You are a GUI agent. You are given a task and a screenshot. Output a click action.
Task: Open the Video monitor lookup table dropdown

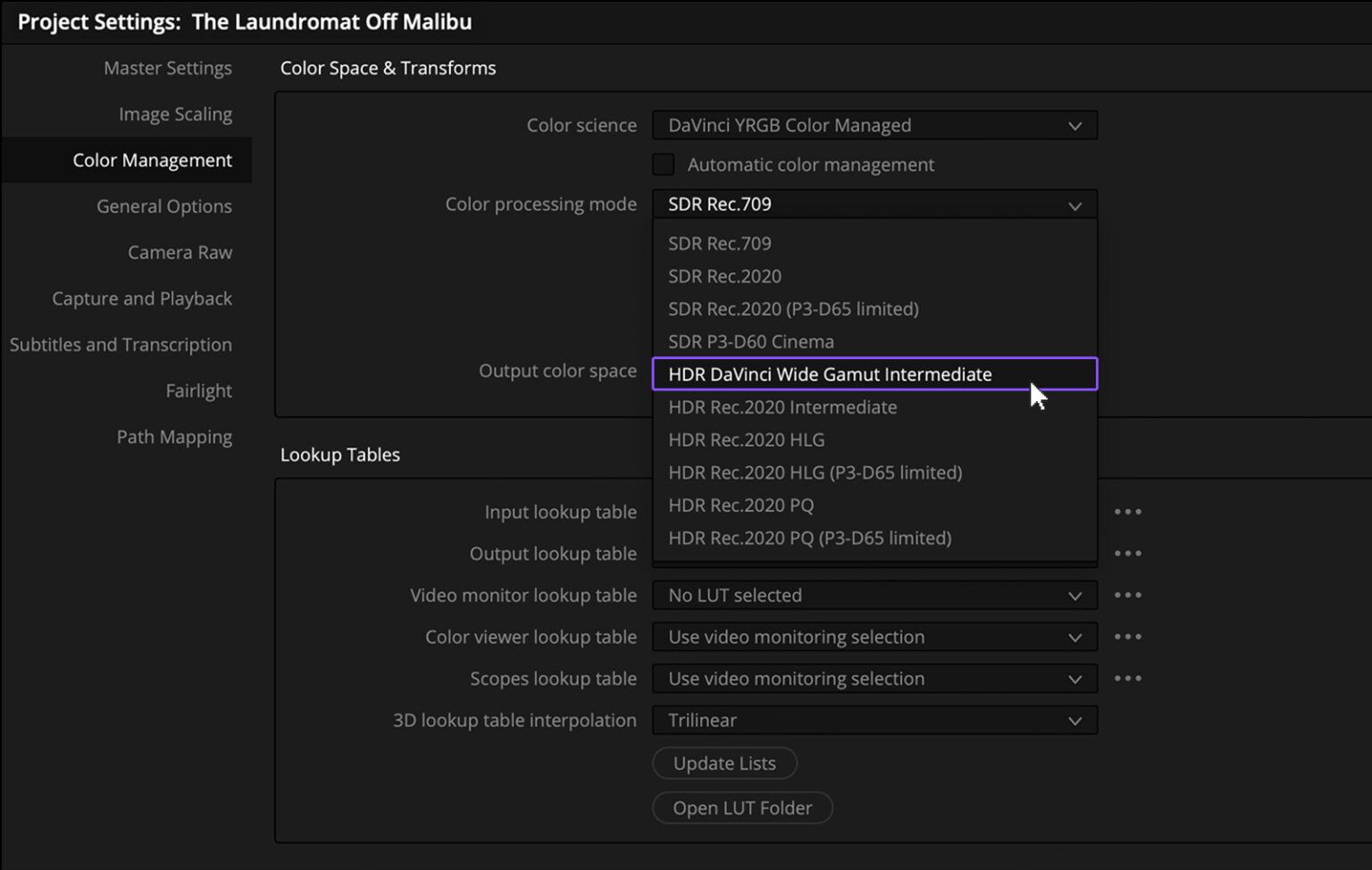tap(874, 595)
